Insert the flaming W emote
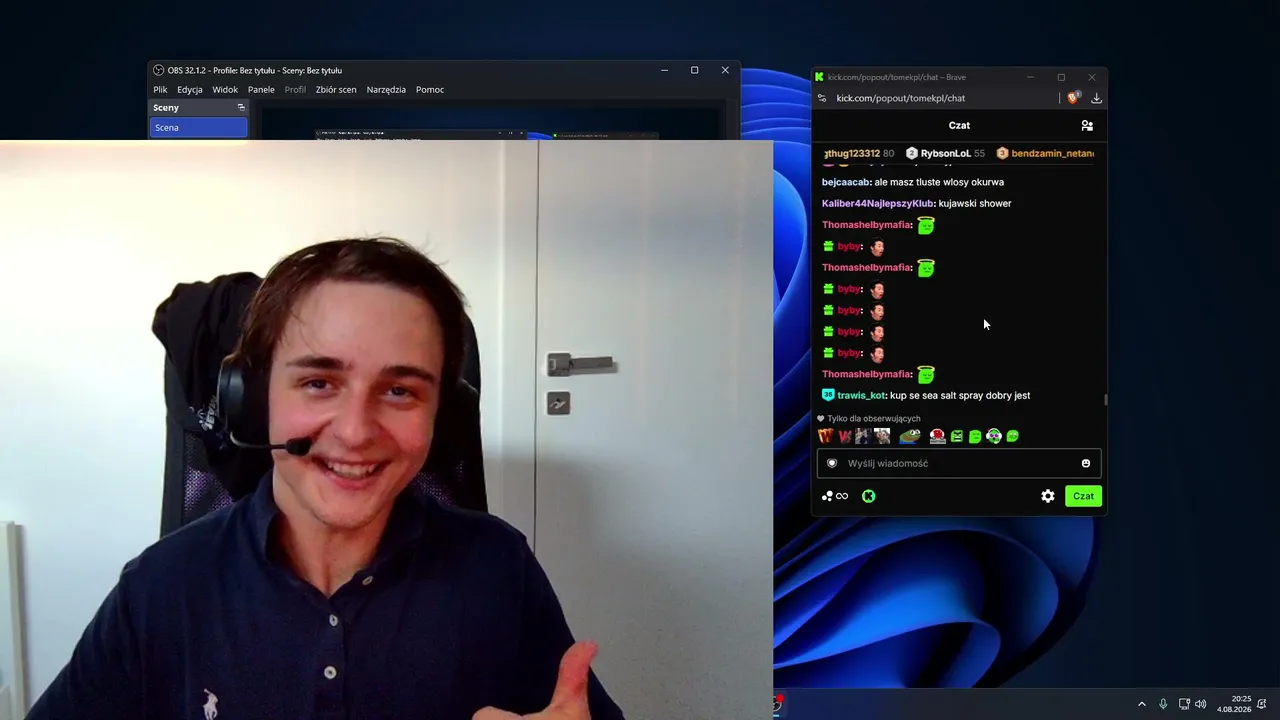This screenshot has width=1280, height=720. point(825,436)
